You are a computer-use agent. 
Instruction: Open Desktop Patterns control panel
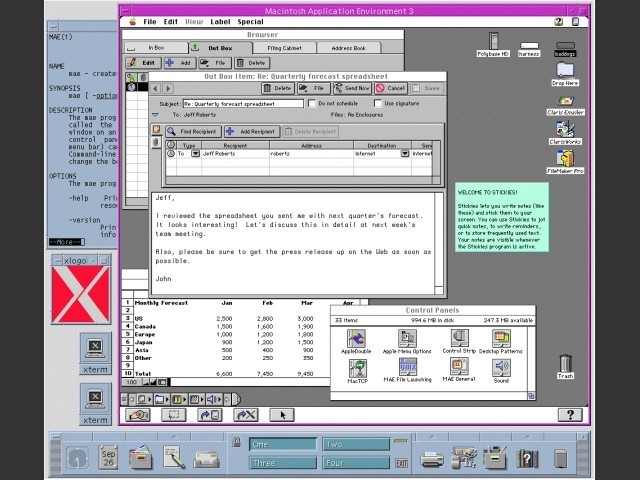pyautogui.click(x=501, y=338)
